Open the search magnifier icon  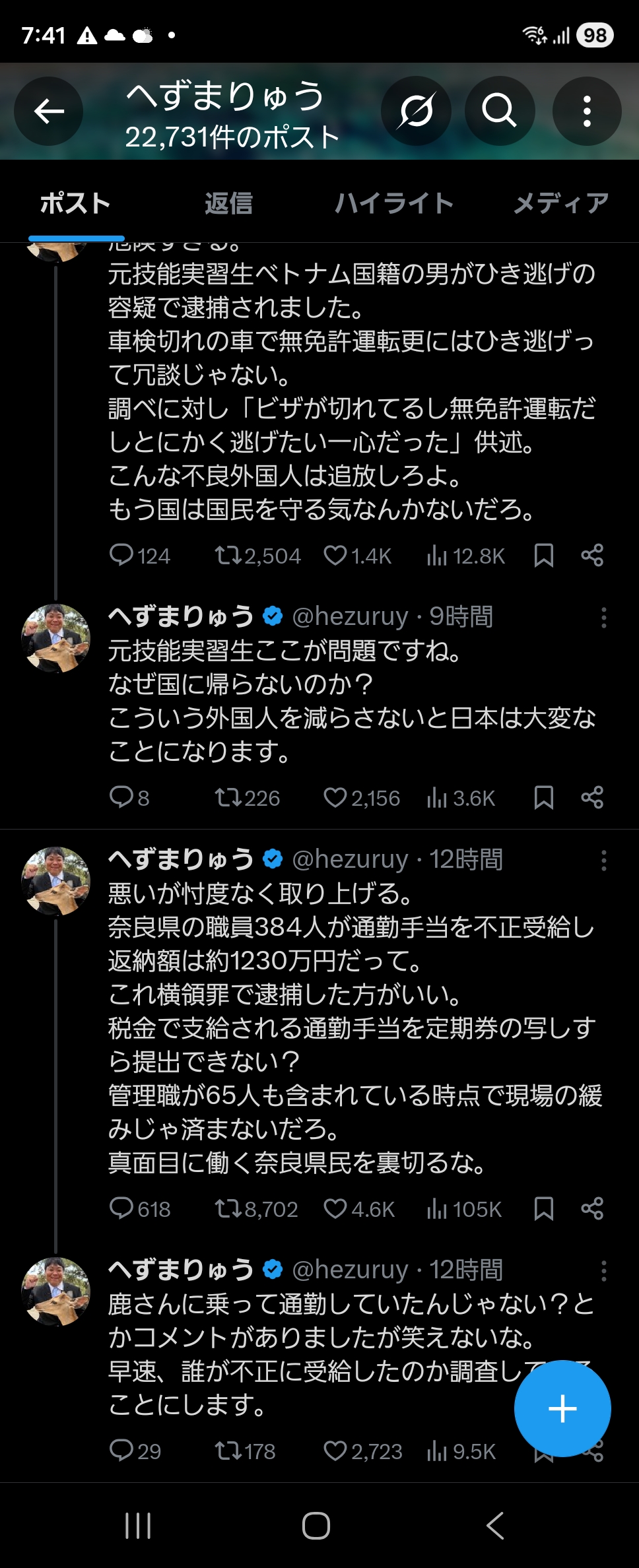pos(498,111)
